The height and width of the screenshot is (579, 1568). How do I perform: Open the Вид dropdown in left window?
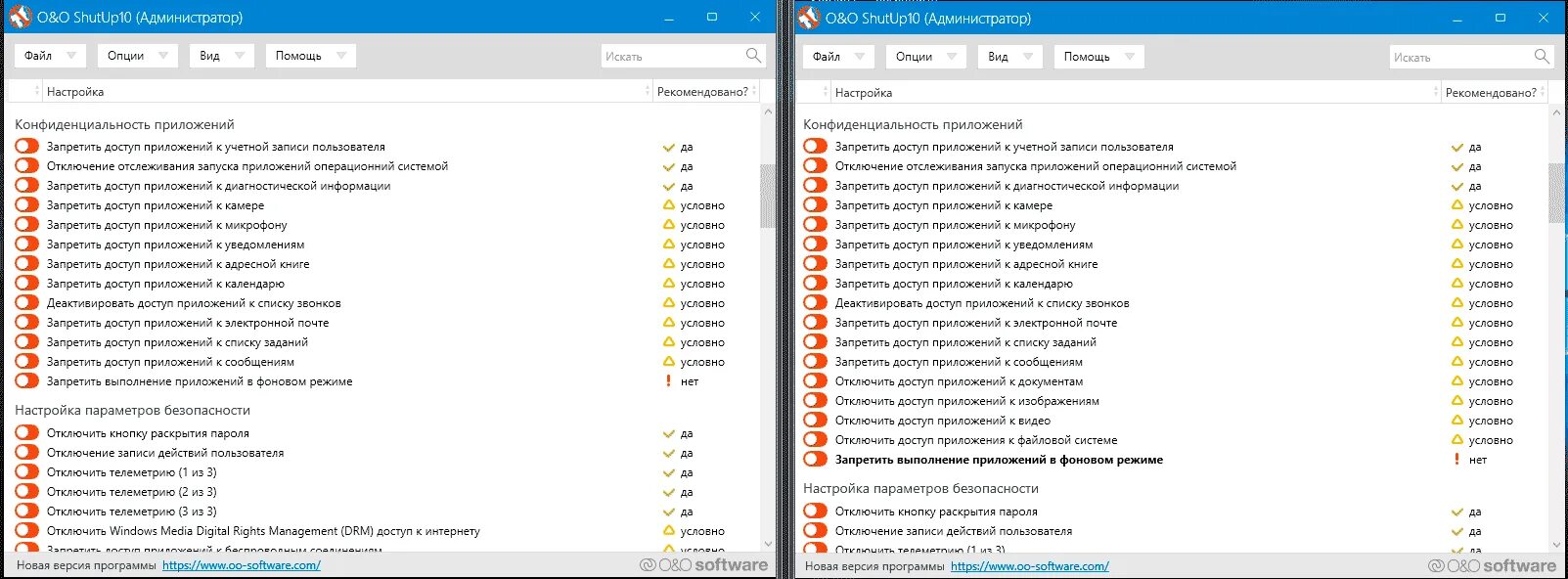[x=221, y=56]
